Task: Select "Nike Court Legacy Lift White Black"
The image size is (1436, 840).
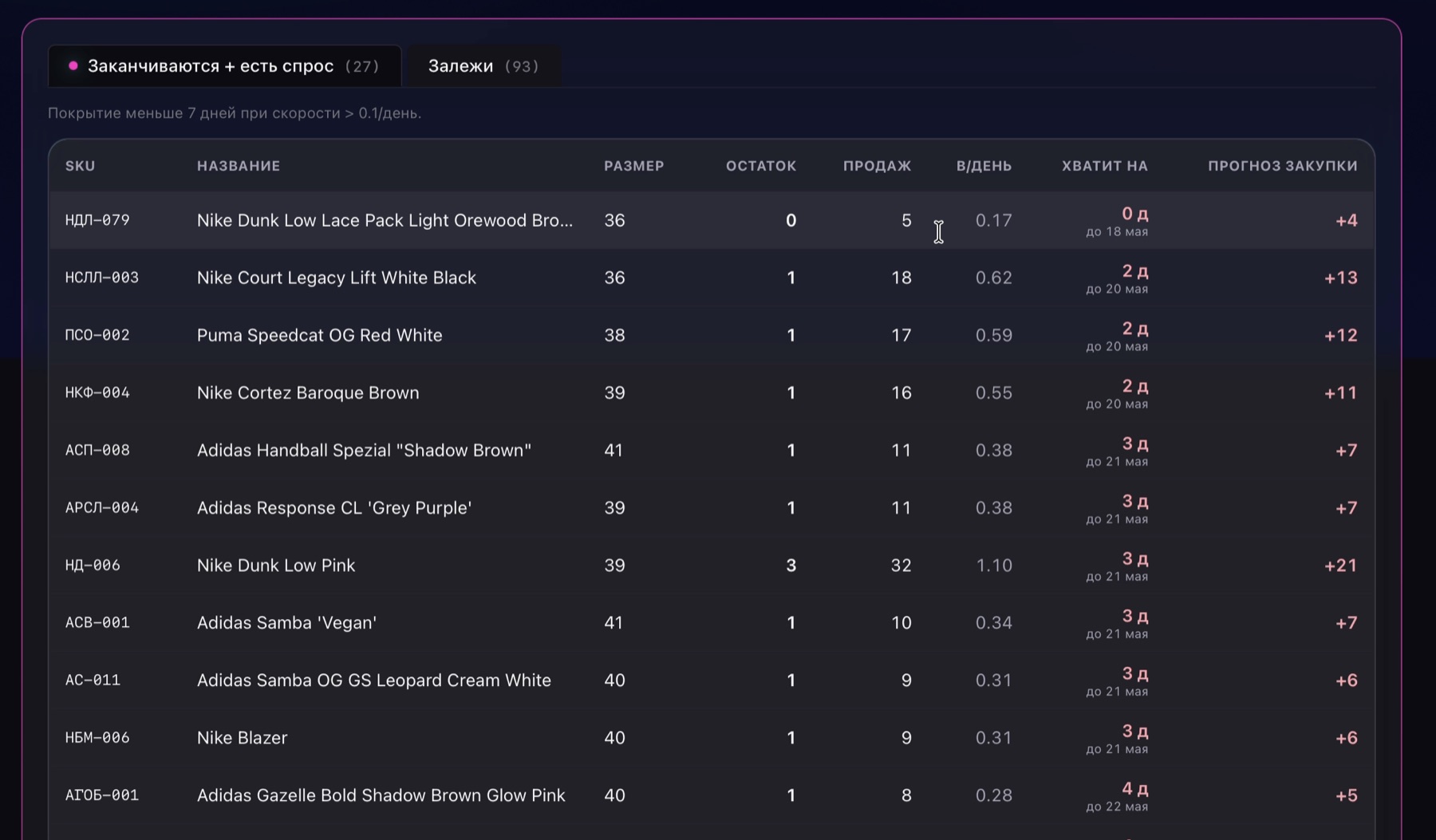Action: click(337, 278)
